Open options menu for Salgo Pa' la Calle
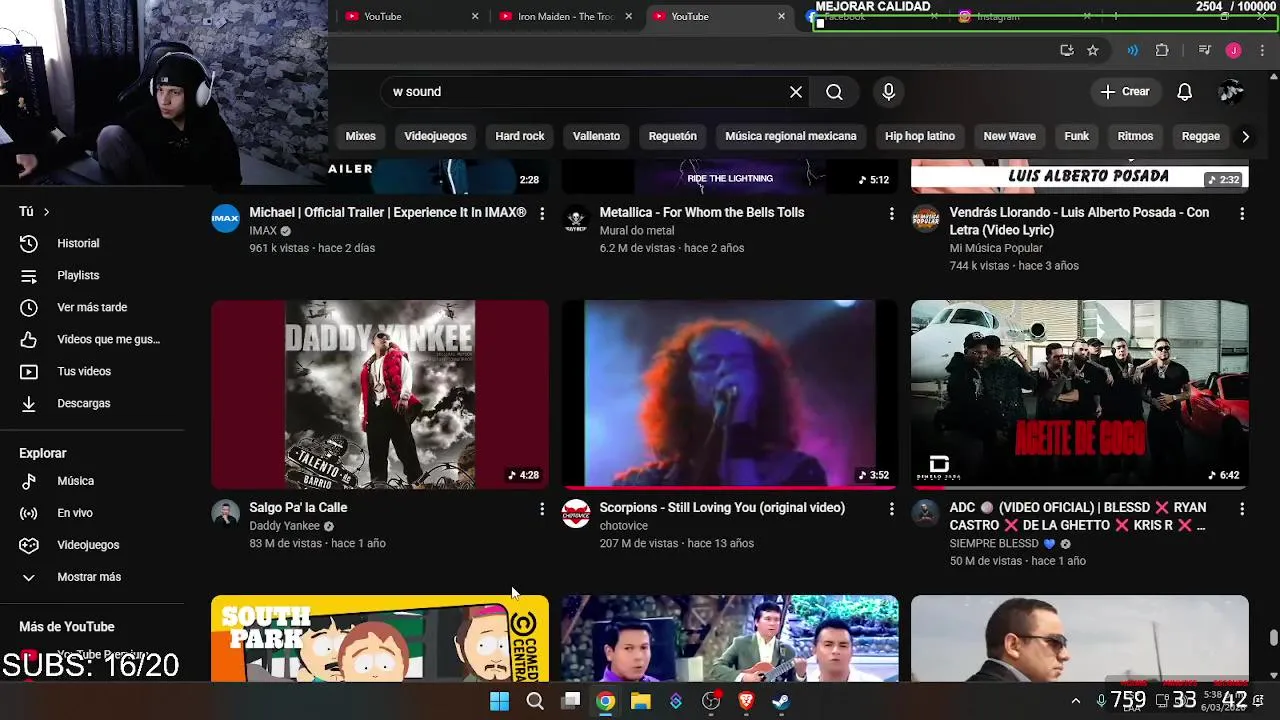Viewport: 1280px width, 720px height. click(542, 509)
